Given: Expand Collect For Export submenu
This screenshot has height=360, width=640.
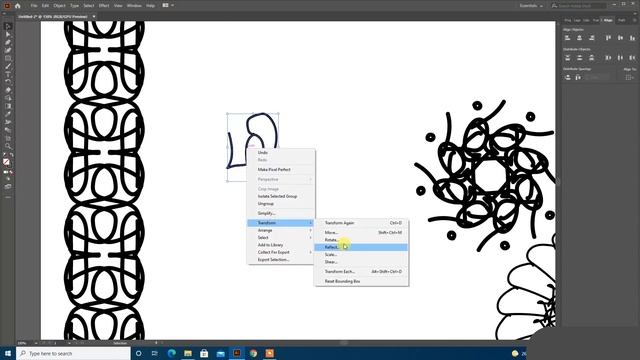Looking at the screenshot, I should tap(281, 252).
